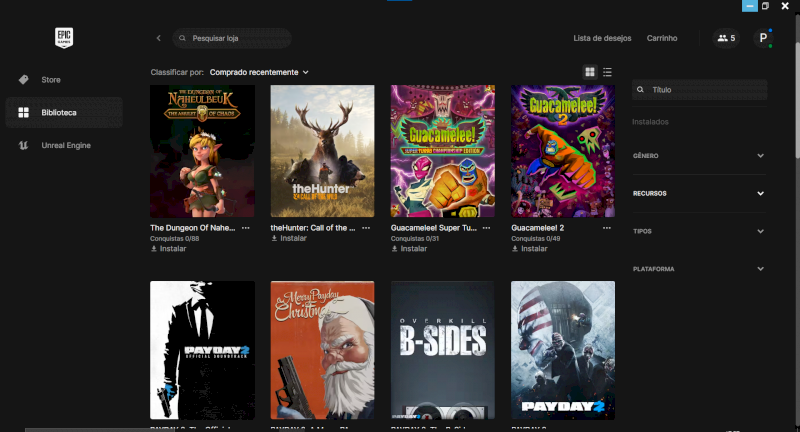Screen dimensions: 800x432
Task: Expand the GÊNERO filter section
Action: click(699, 156)
